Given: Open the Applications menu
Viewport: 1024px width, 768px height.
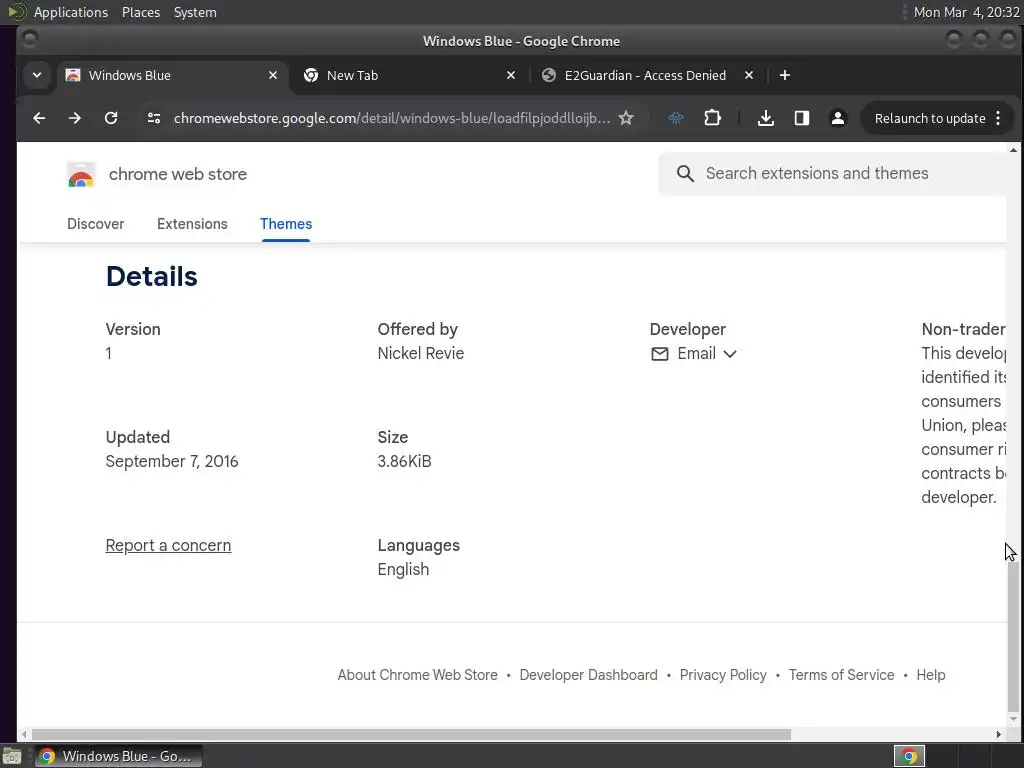Looking at the screenshot, I should tap(71, 12).
